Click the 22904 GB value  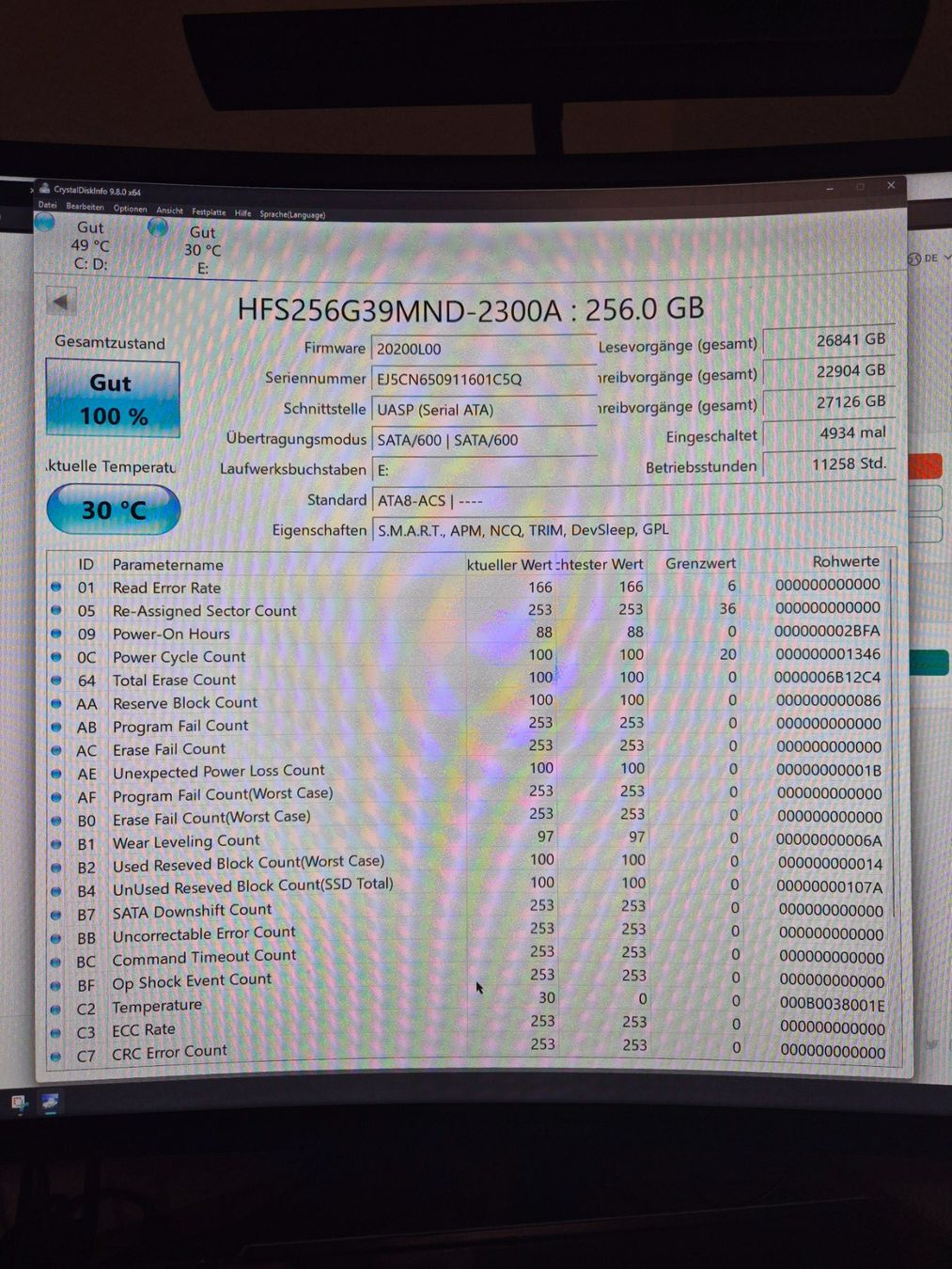(828, 371)
